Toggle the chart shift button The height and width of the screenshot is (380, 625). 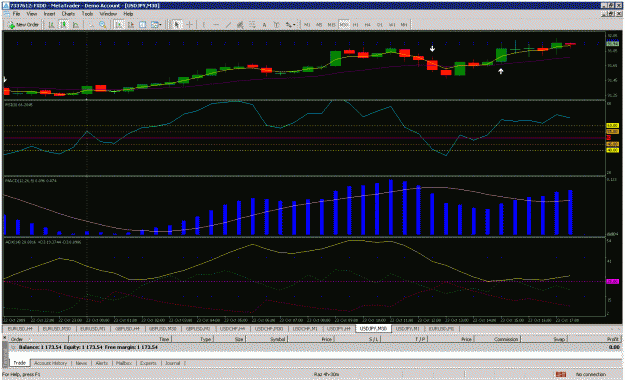point(131,25)
